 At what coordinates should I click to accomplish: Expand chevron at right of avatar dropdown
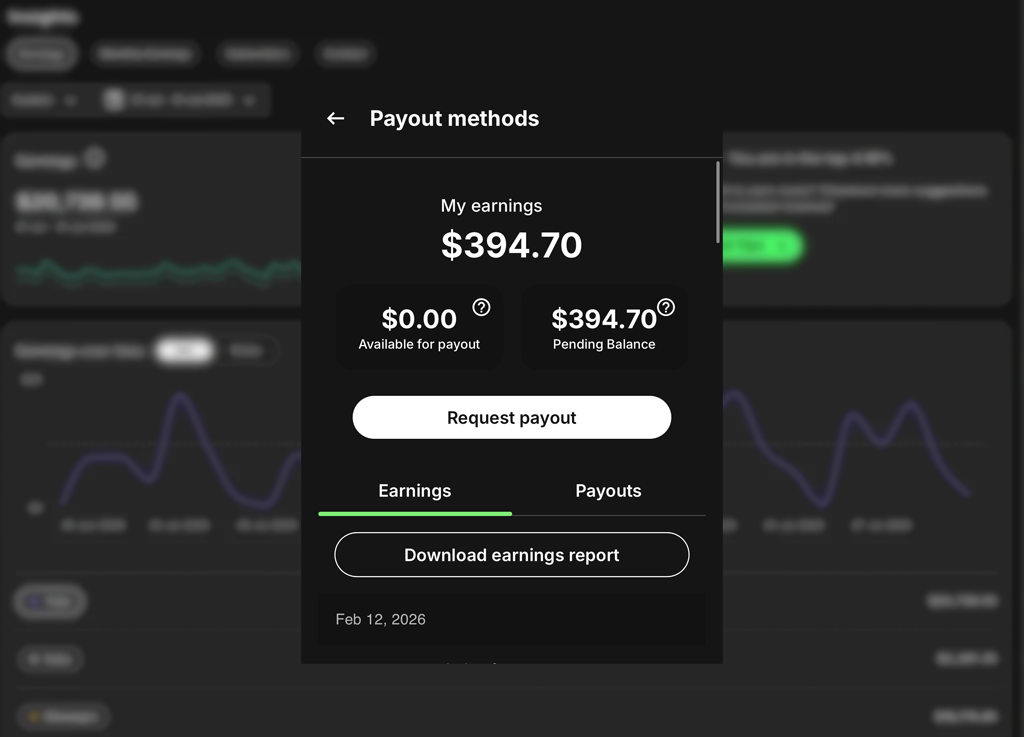point(249,100)
